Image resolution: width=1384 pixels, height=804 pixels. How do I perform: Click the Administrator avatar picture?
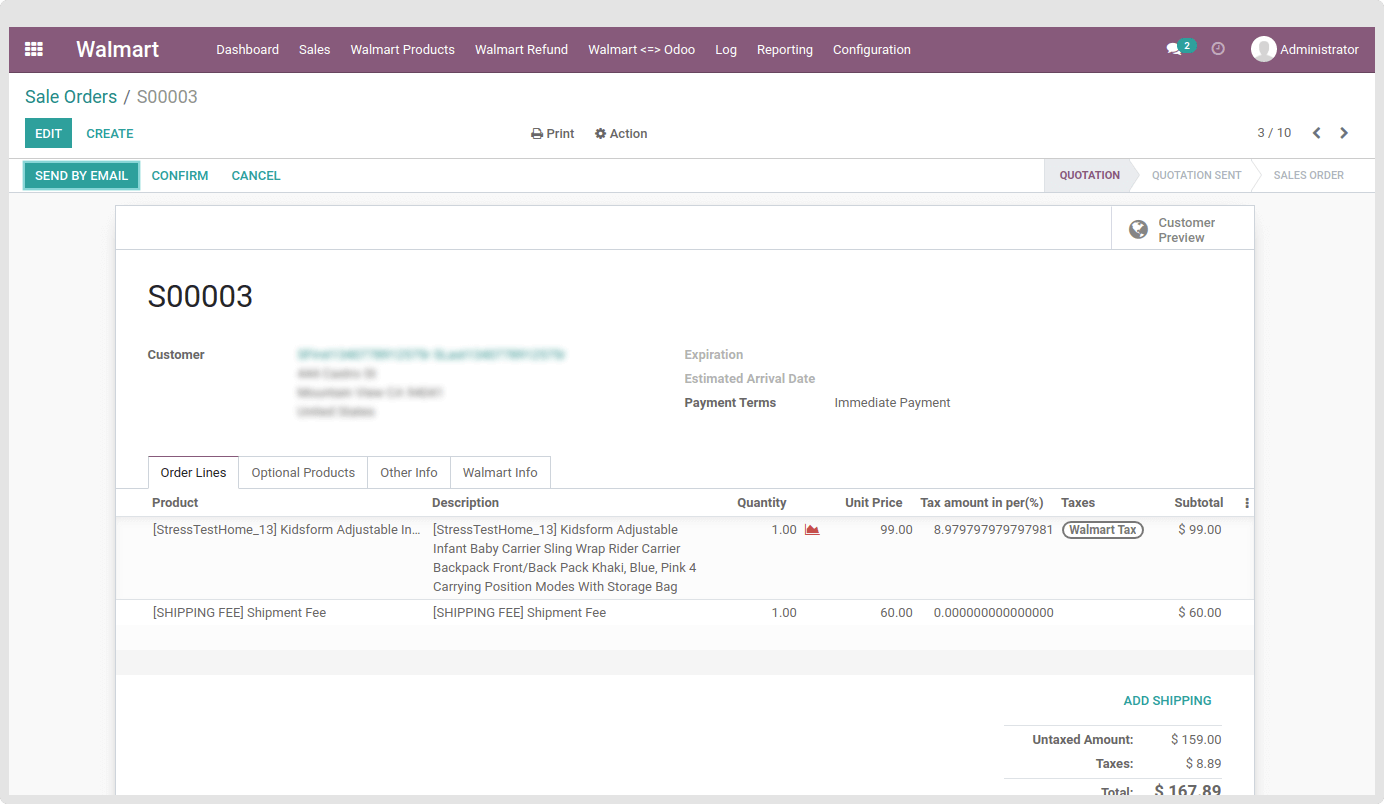pos(1264,49)
